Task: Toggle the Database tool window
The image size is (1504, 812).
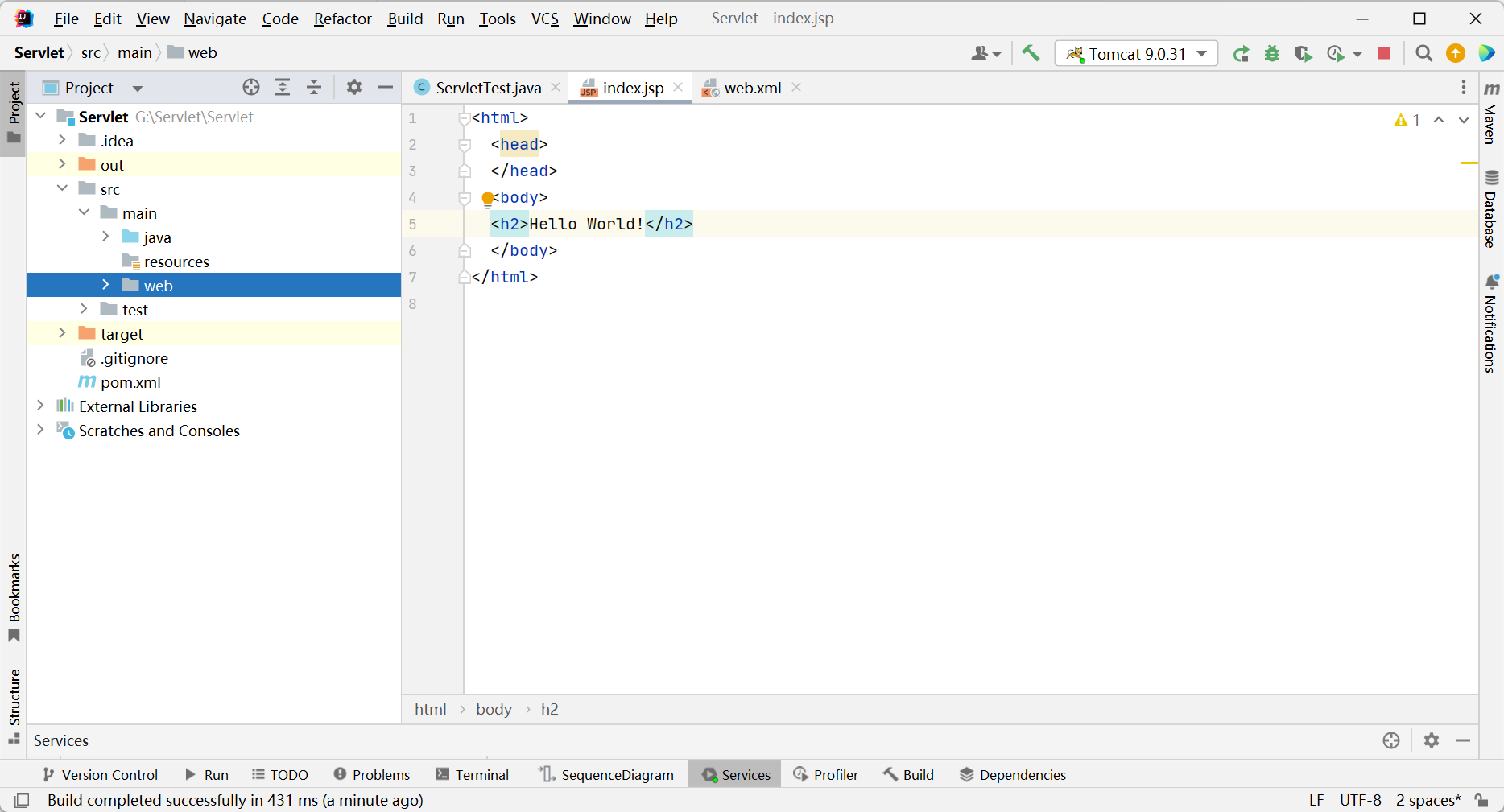Action: pos(1490,209)
